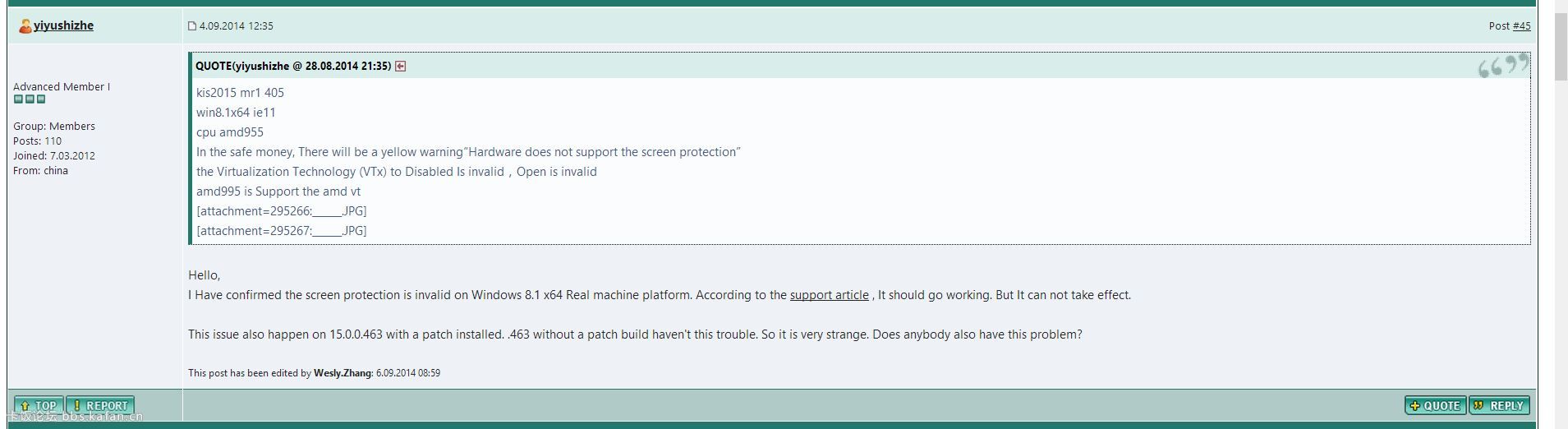Click the green rank pips under Advanced Member
This screenshot has height=429, width=1568.
(x=30, y=99)
